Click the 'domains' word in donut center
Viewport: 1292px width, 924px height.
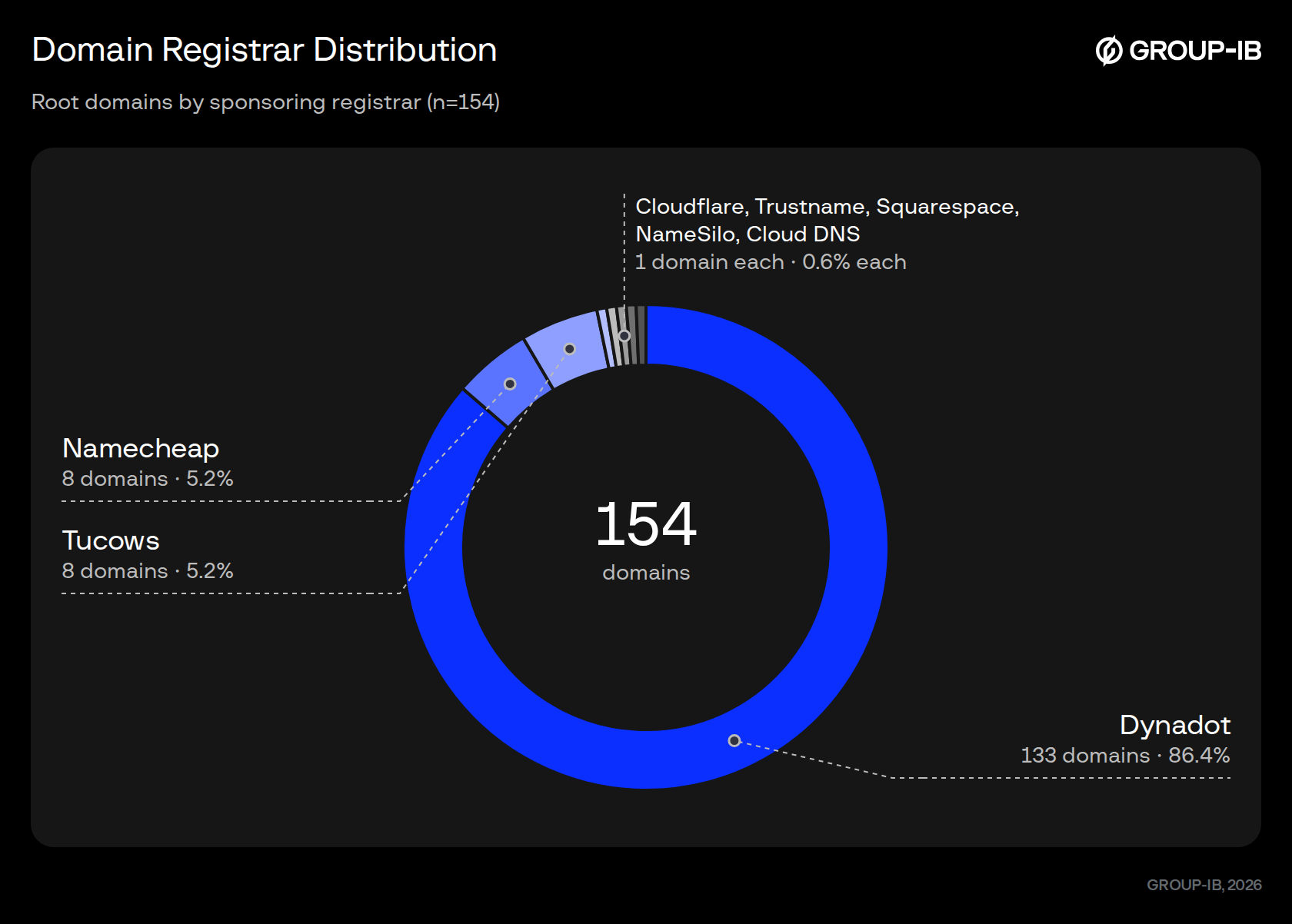click(x=646, y=573)
